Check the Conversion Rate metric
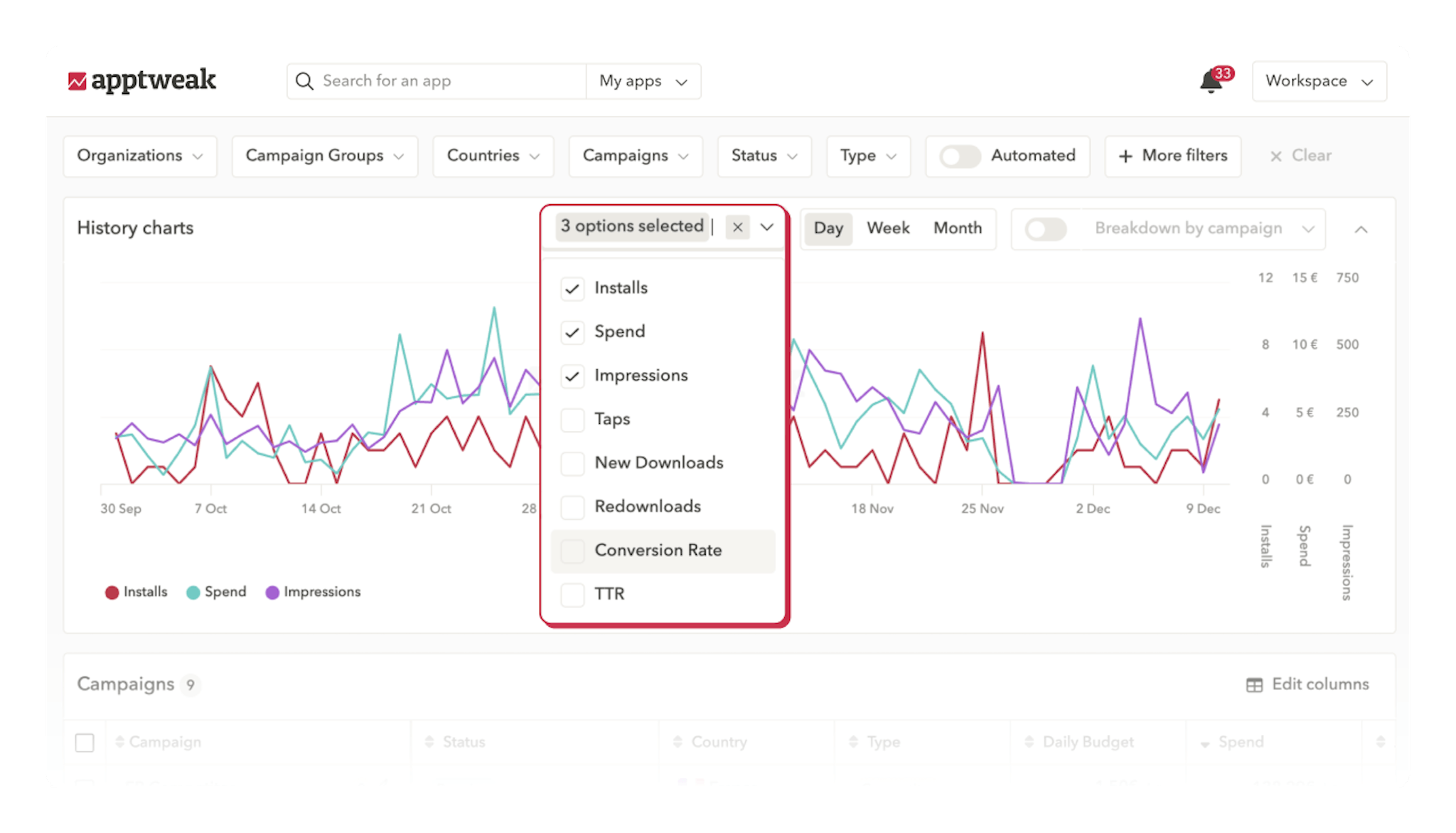The height and width of the screenshot is (833, 1456). [x=572, y=551]
